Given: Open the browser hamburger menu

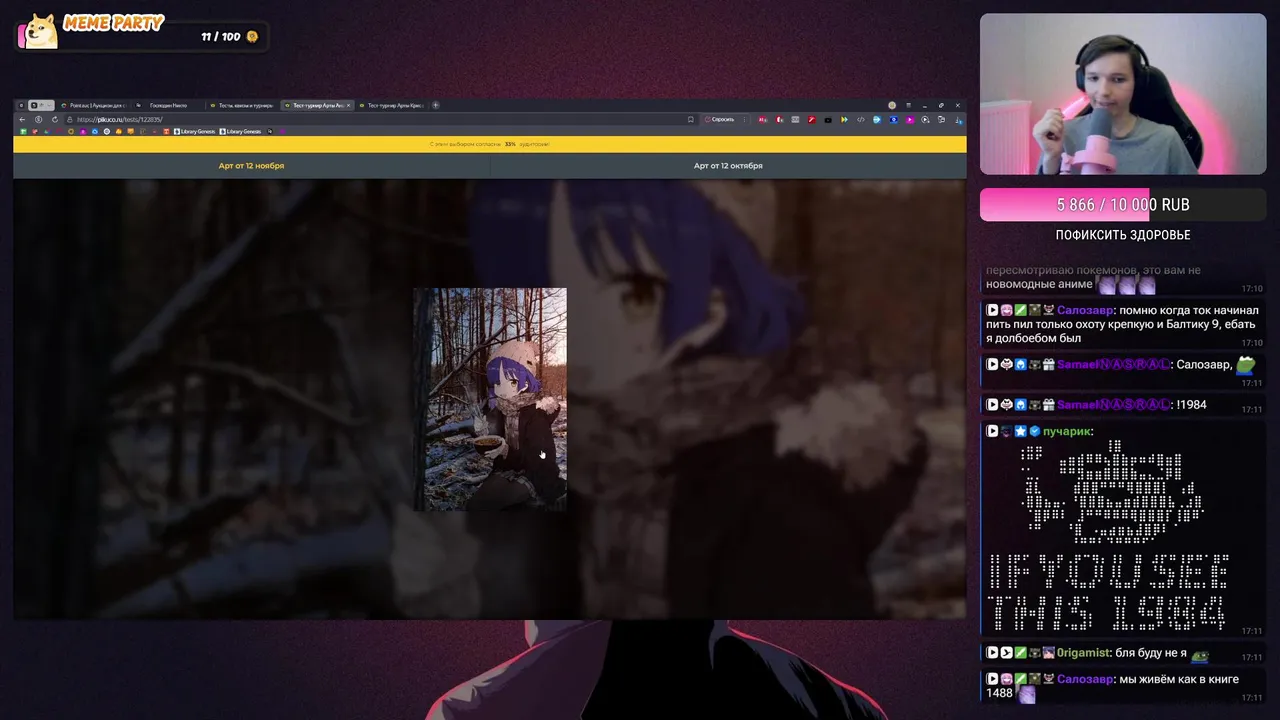Looking at the screenshot, I should point(909,105).
